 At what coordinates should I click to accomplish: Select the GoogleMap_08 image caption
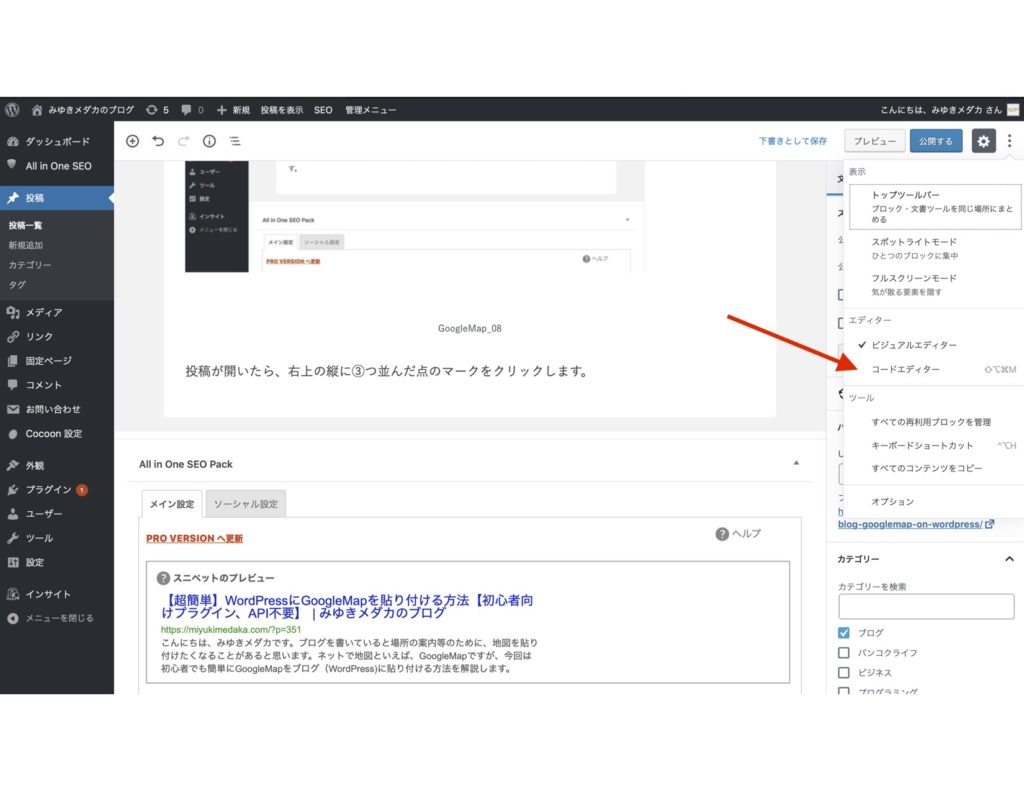coord(470,329)
